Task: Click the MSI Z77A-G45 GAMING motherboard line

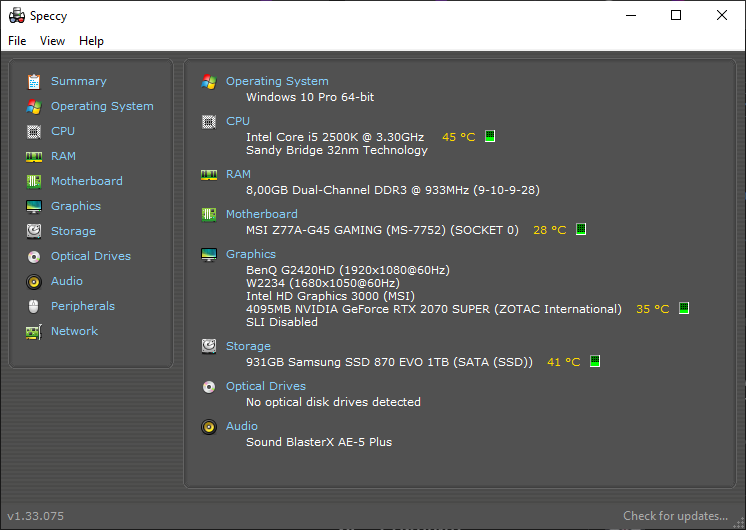Action: (382, 230)
